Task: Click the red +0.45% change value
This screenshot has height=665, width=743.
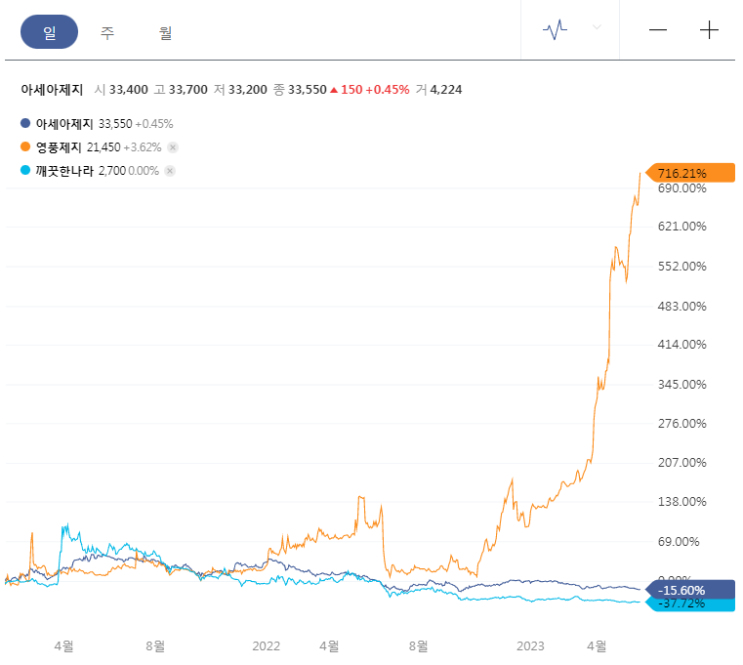Action: [387, 90]
